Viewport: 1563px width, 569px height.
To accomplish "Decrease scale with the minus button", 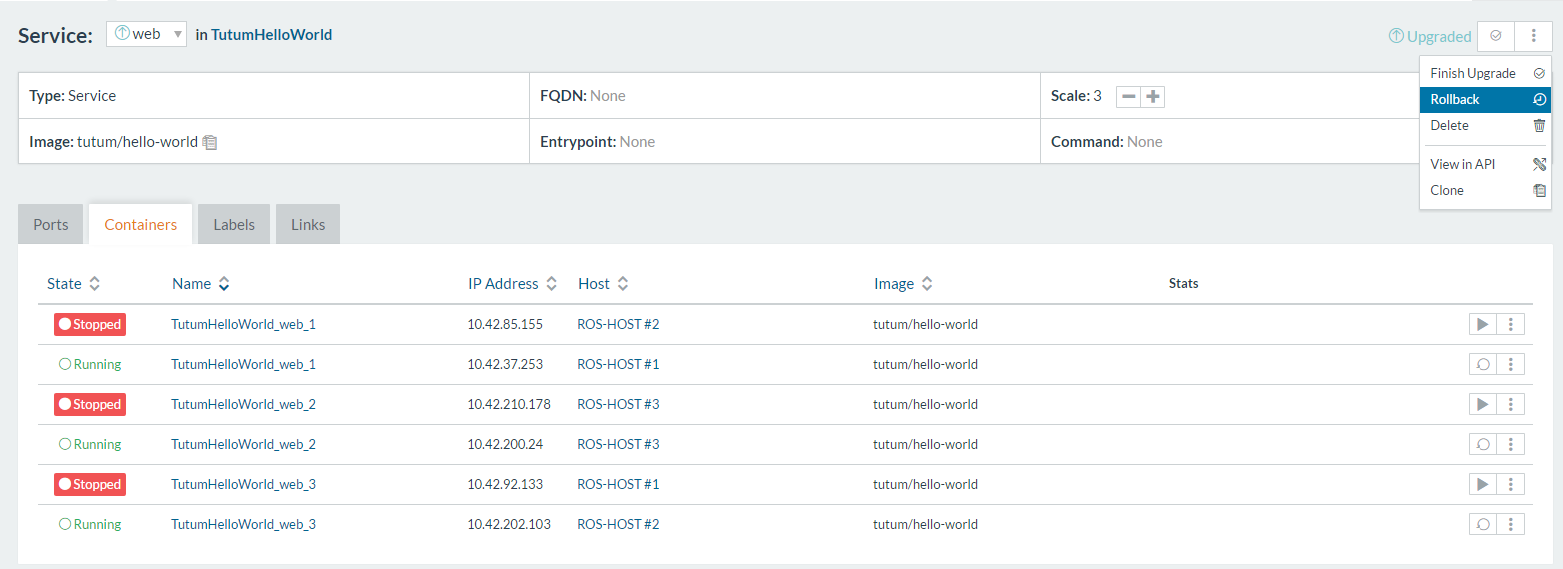I will pyautogui.click(x=1128, y=97).
